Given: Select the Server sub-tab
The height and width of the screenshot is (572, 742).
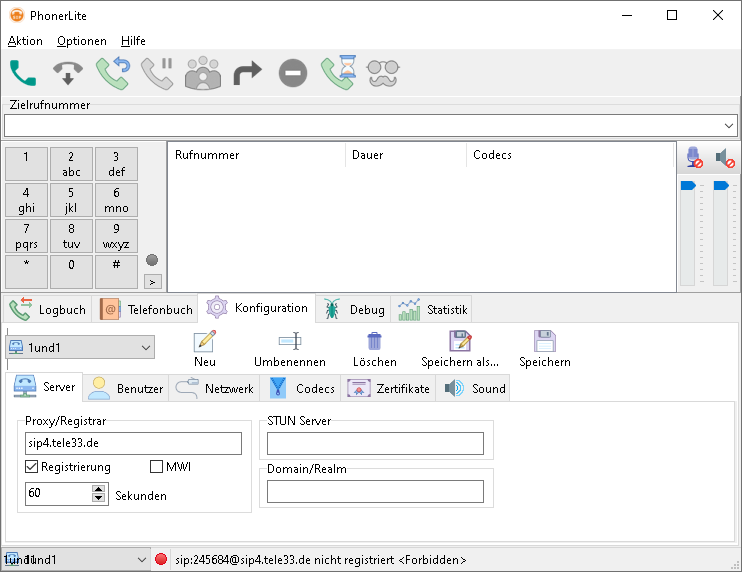Looking at the screenshot, I should (44, 387).
